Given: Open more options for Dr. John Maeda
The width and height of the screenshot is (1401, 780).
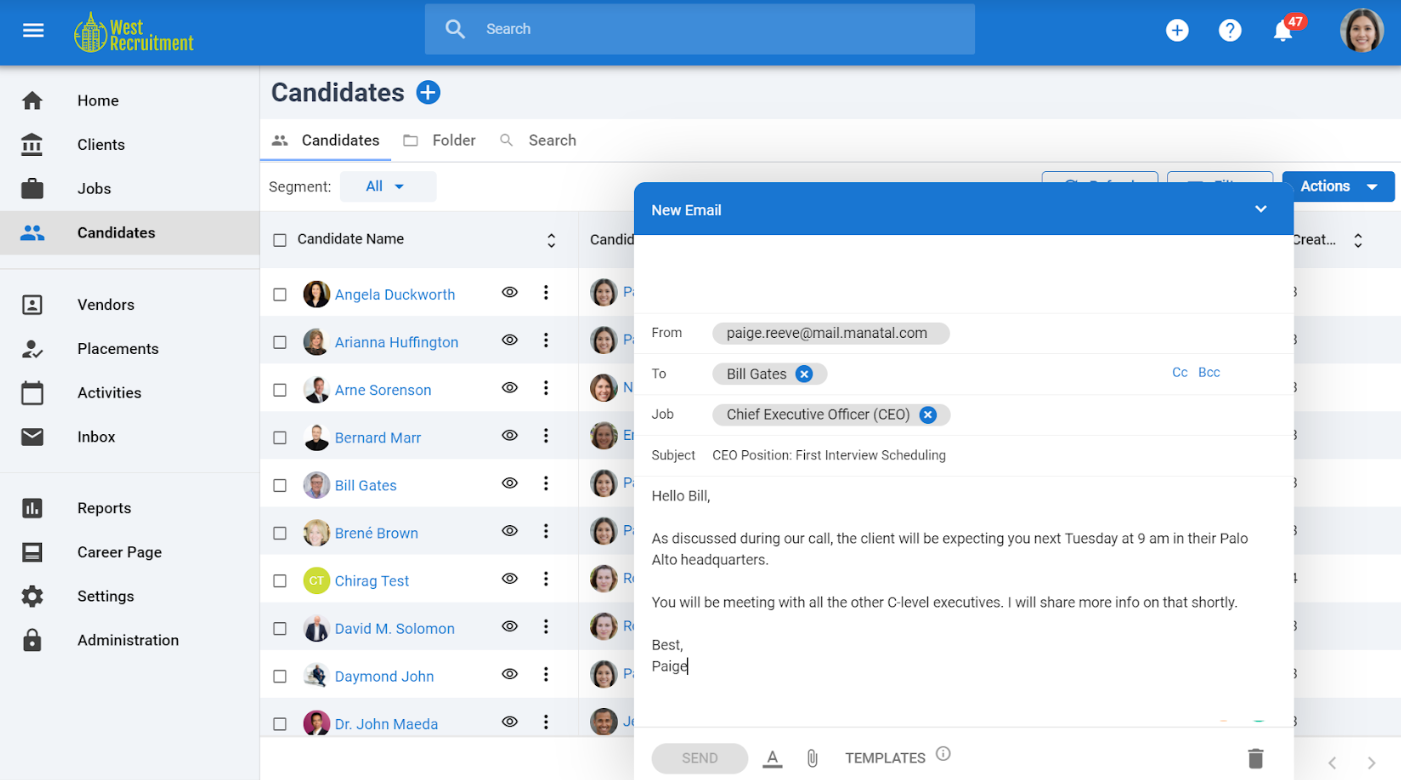Looking at the screenshot, I should [x=546, y=722].
